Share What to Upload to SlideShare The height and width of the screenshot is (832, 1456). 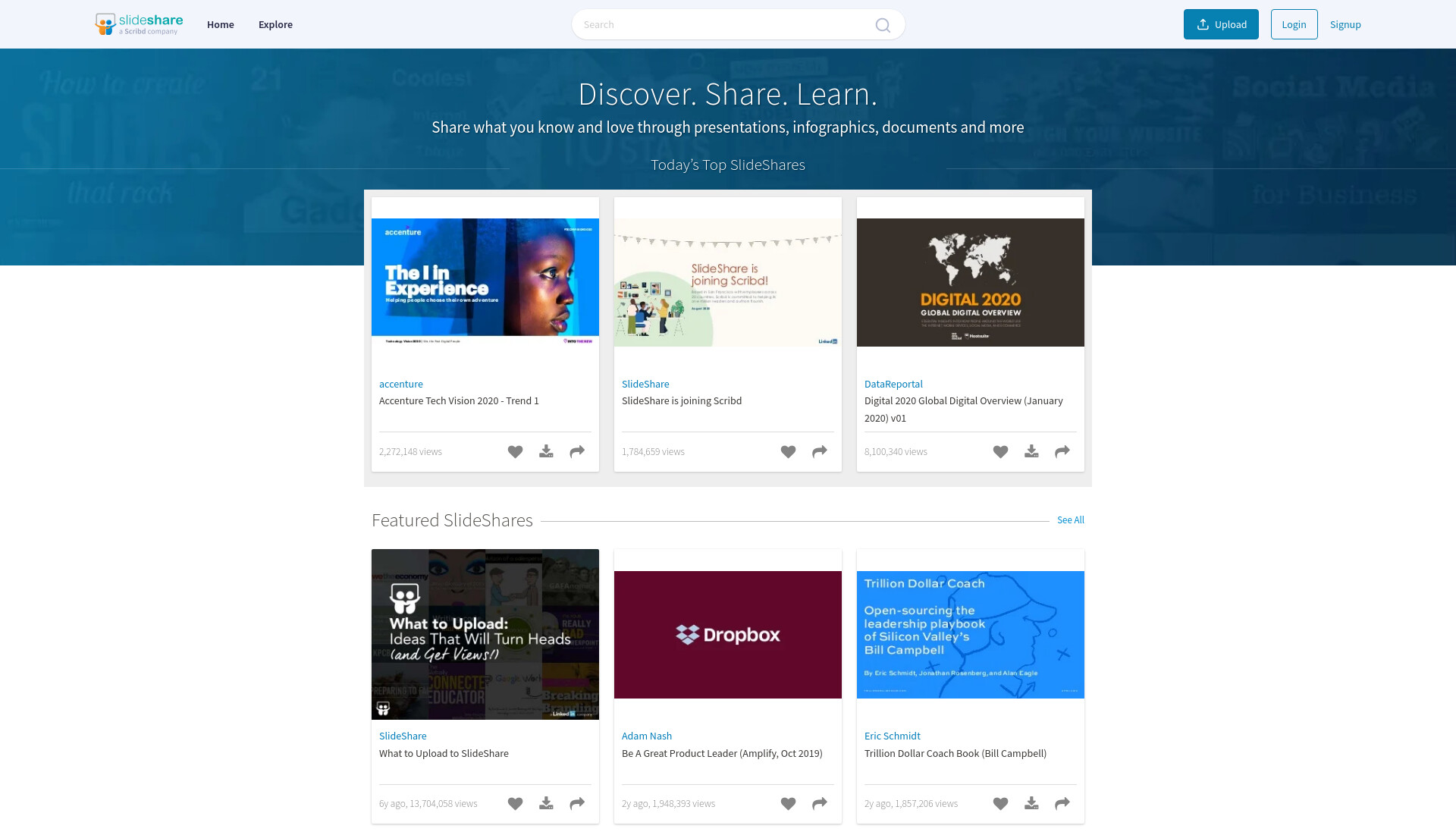coord(577,804)
